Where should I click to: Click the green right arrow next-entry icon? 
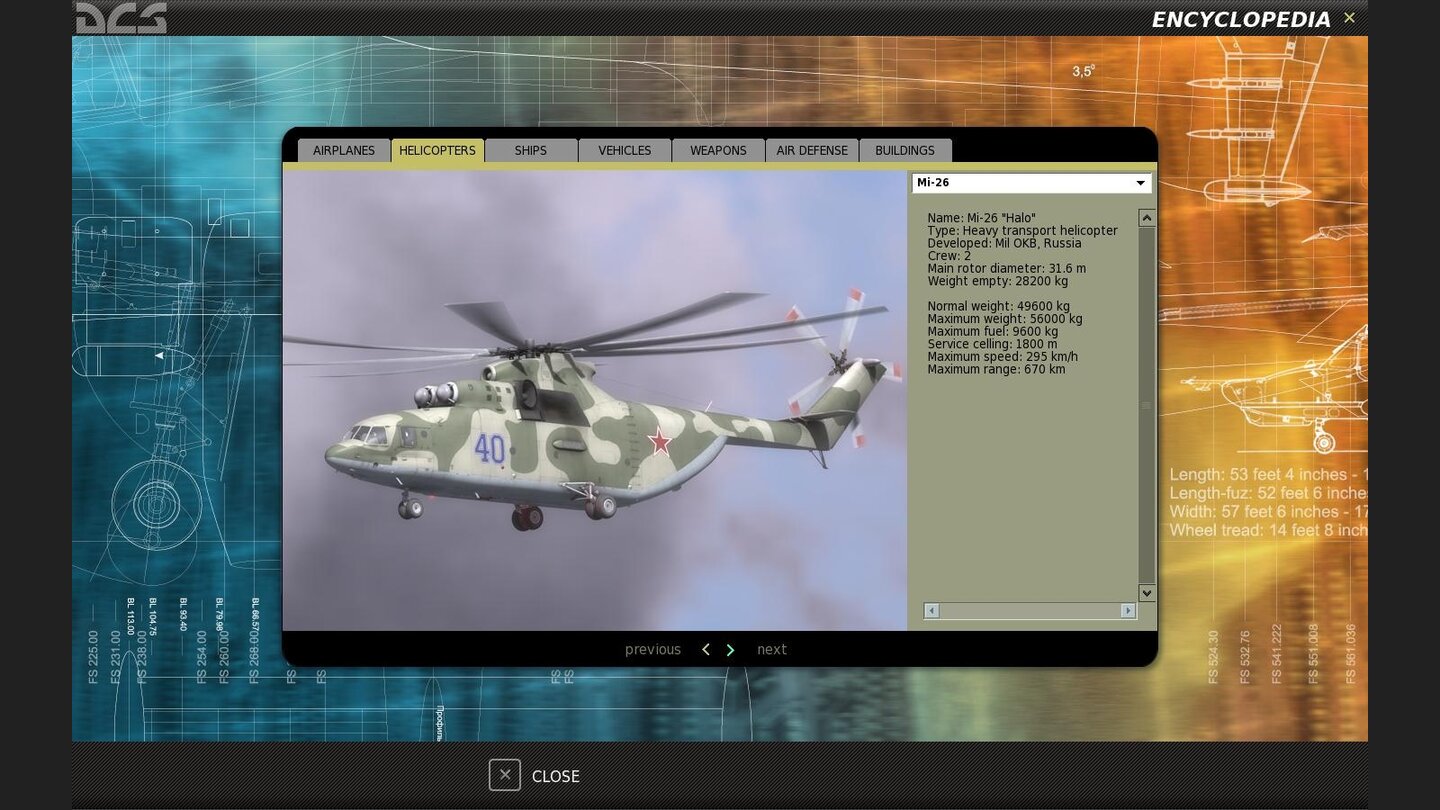coord(730,650)
